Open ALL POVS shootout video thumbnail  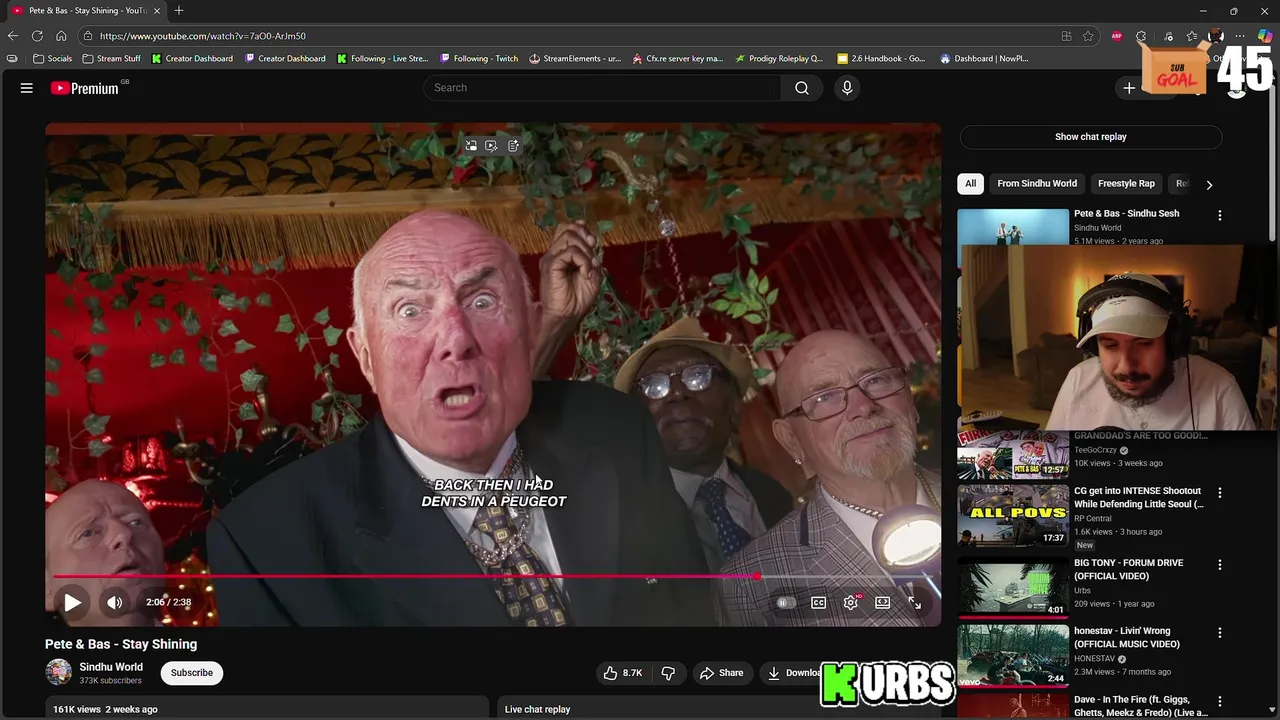pos(1013,516)
